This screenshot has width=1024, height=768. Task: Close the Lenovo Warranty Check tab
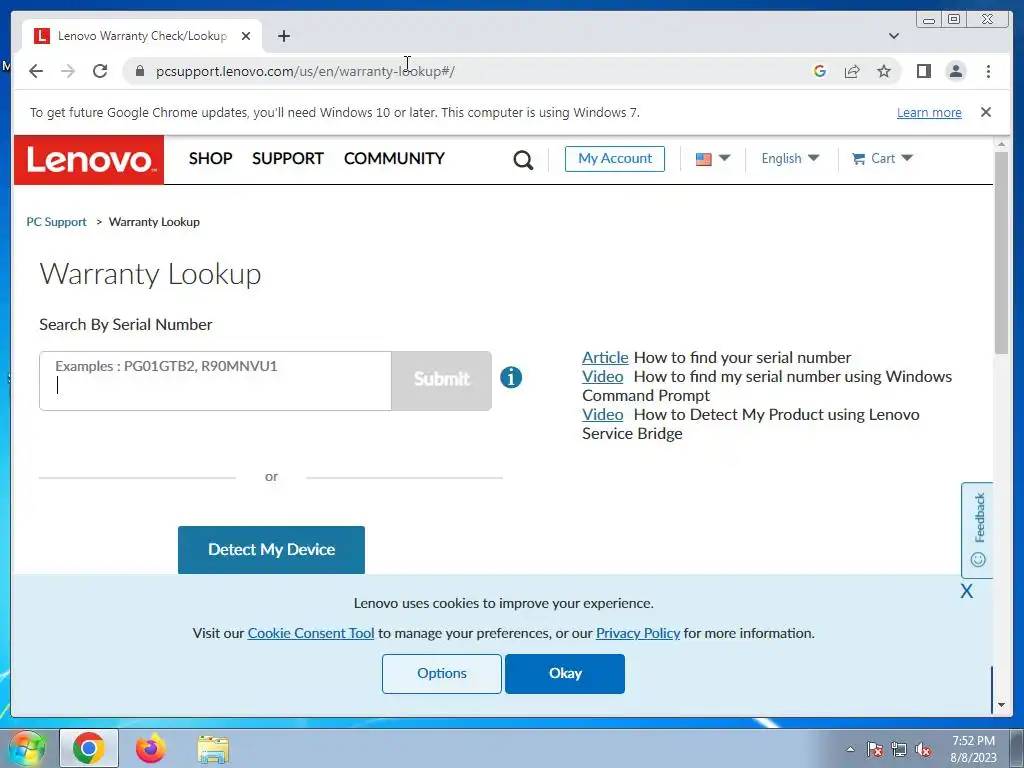click(246, 36)
